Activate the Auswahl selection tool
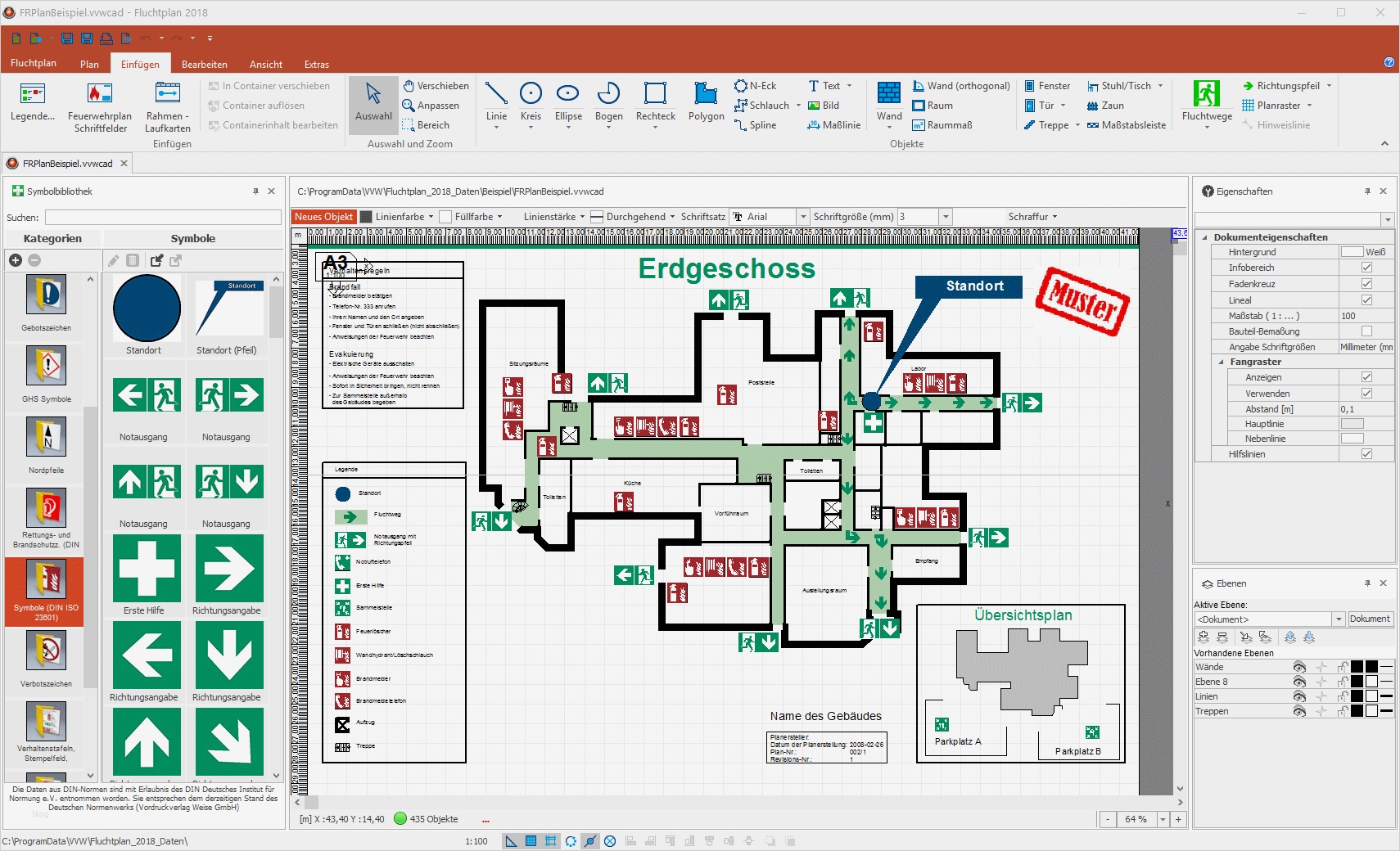This screenshot has width=1400, height=851. [x=373, y=101]
